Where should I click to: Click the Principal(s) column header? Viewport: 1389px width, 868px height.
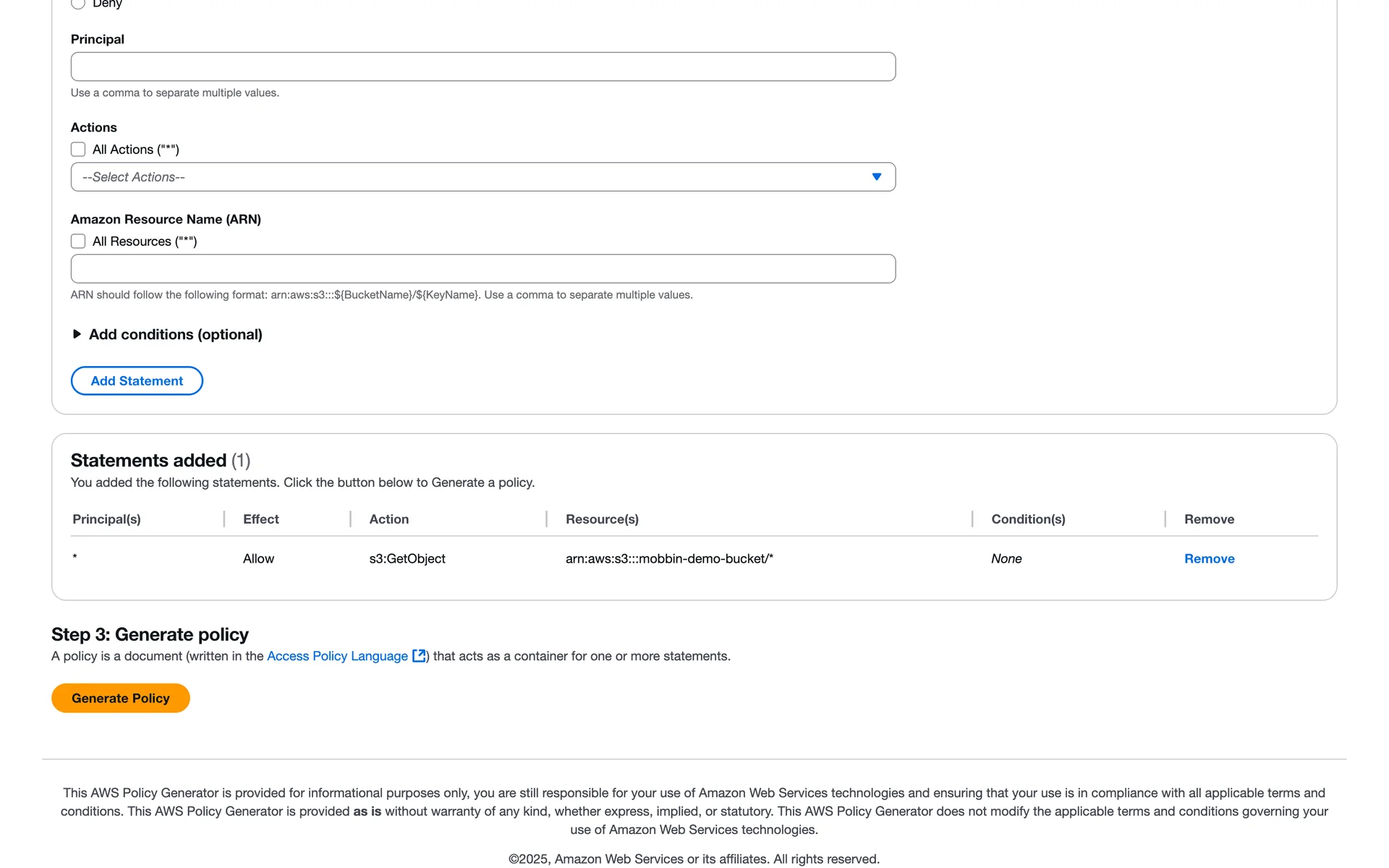106,519
